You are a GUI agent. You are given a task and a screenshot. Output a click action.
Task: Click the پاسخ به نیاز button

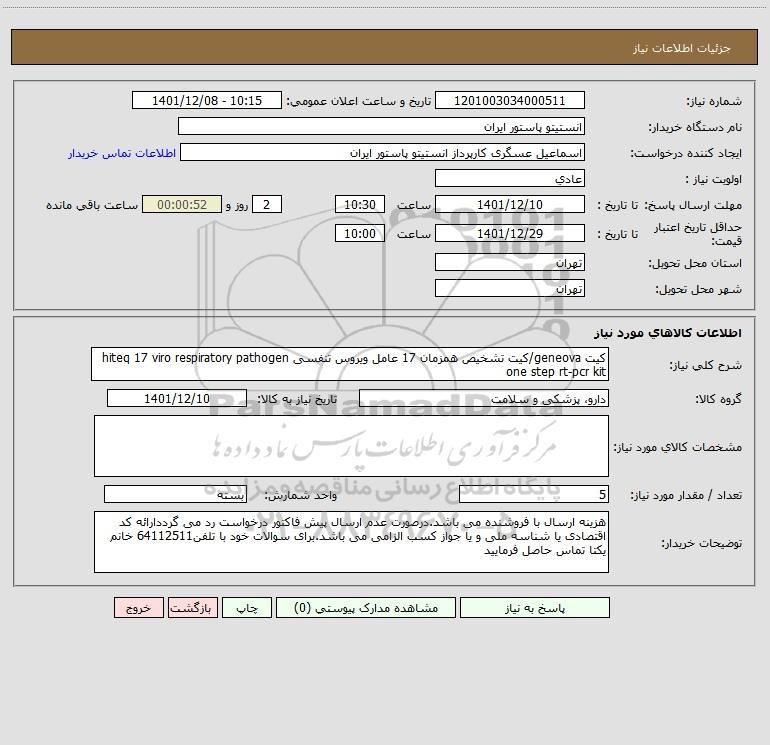click(x=534, y=608)
